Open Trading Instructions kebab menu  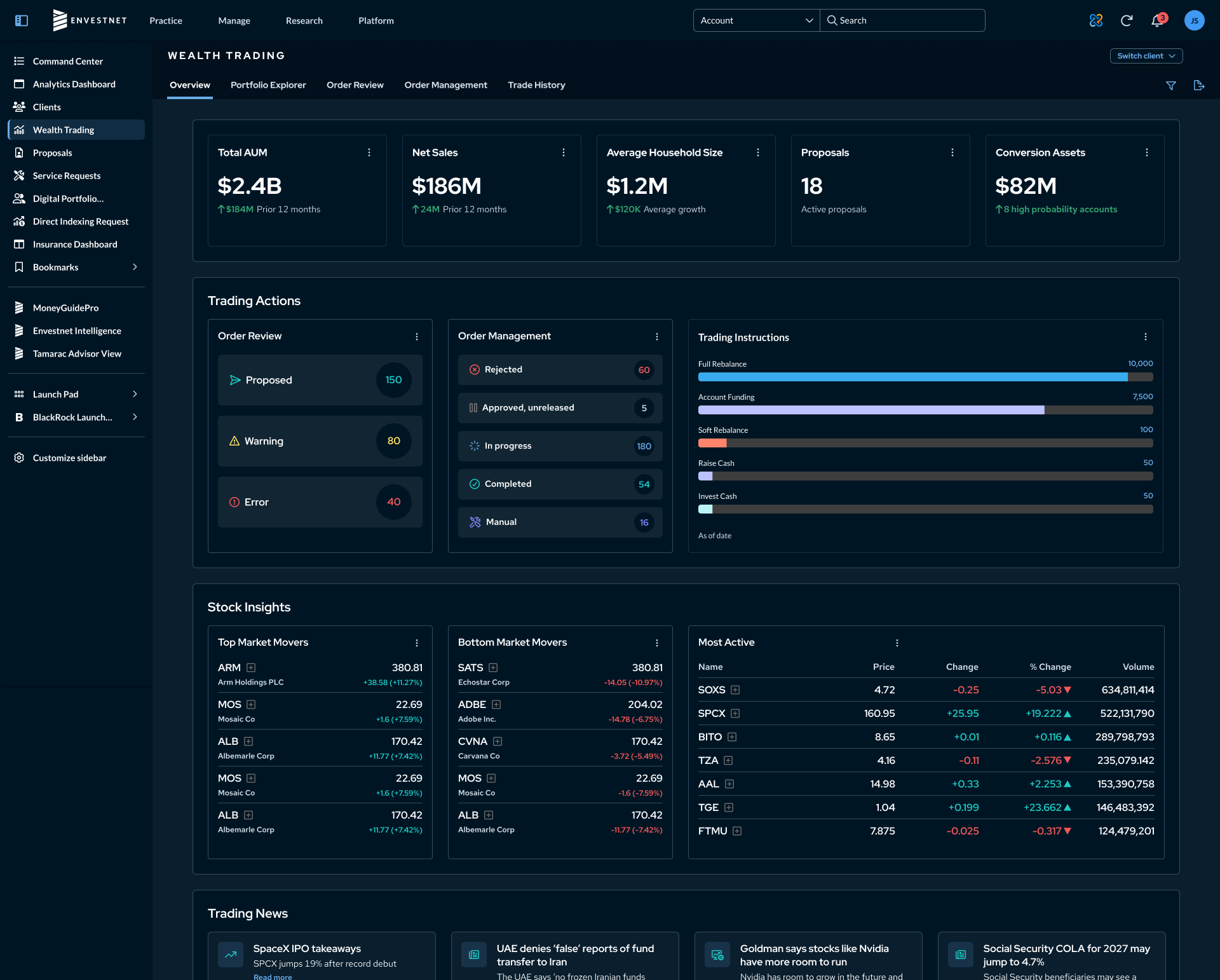[x=1146, y=337]
